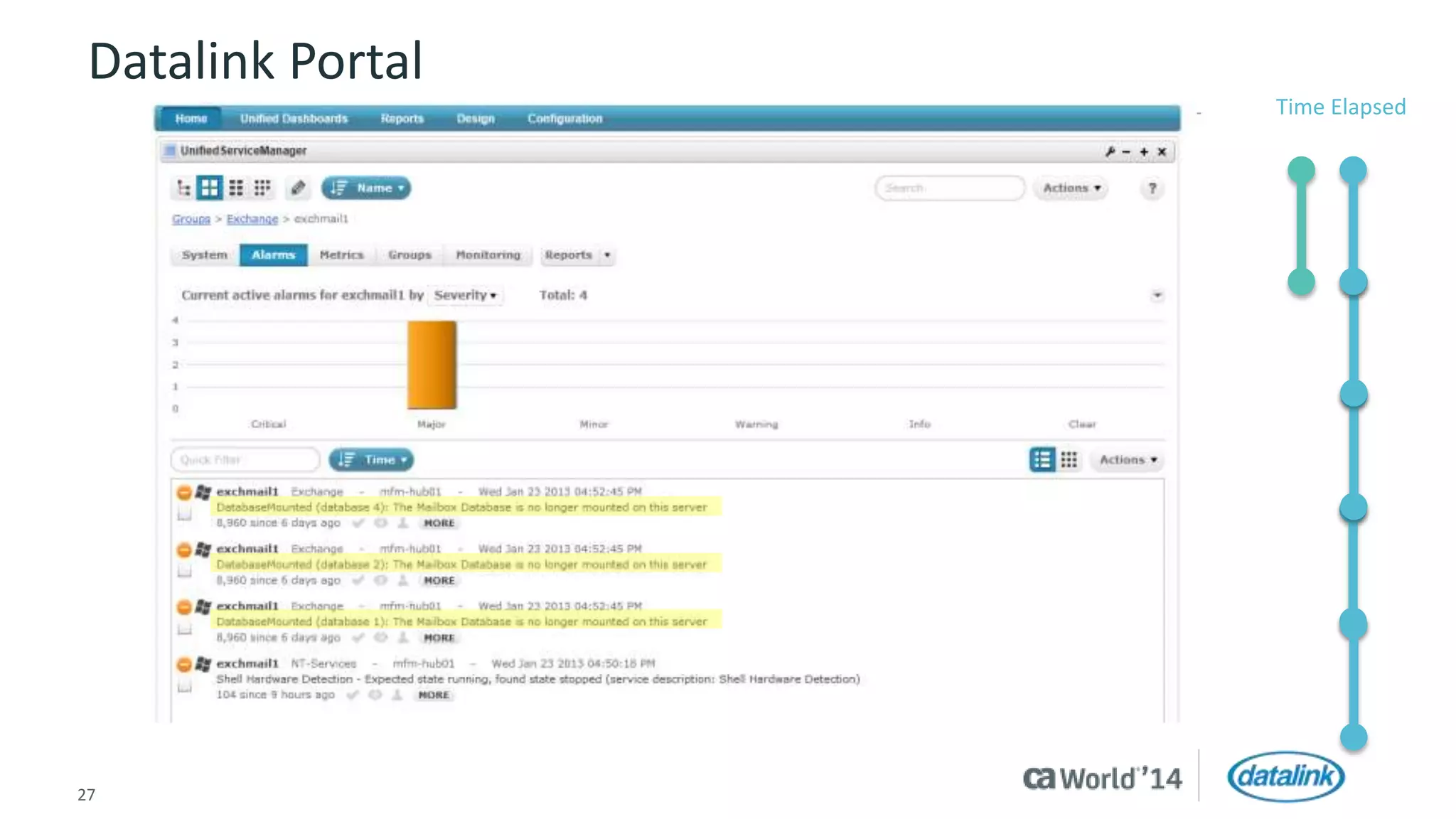The width and height of the screenshot is (1456, 819).
Task: Tick checkbox for database 2 alarm
Action: click(185, 572)
